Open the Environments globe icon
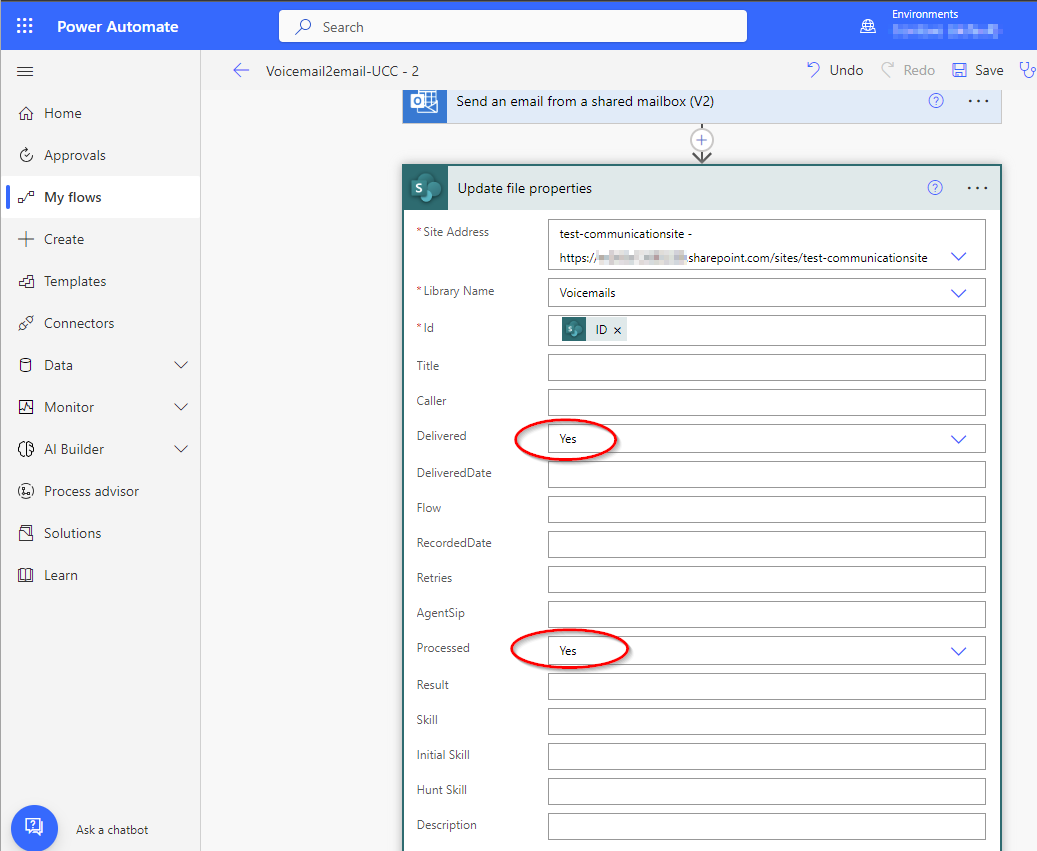Image resolution: width=1037 pixels, height=851 pixels. 868,26
